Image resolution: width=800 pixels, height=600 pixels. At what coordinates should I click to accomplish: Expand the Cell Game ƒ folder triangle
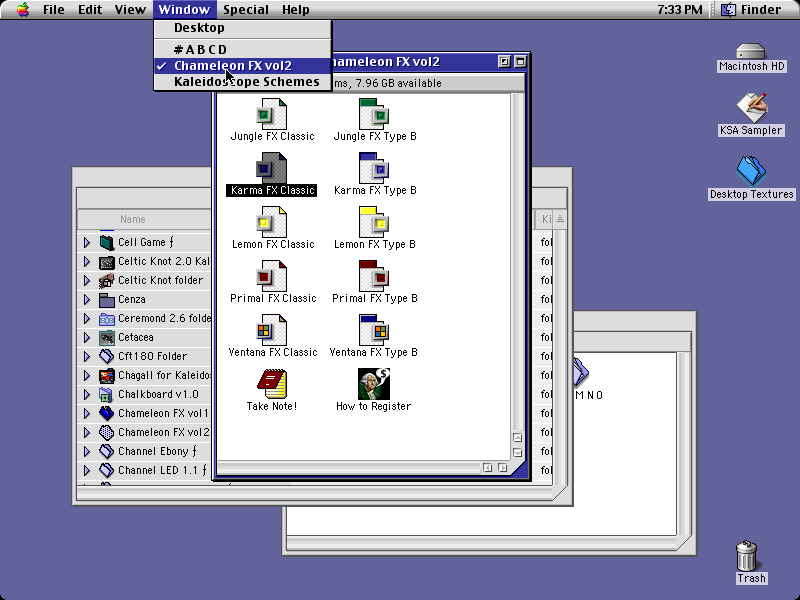[87, 242]
